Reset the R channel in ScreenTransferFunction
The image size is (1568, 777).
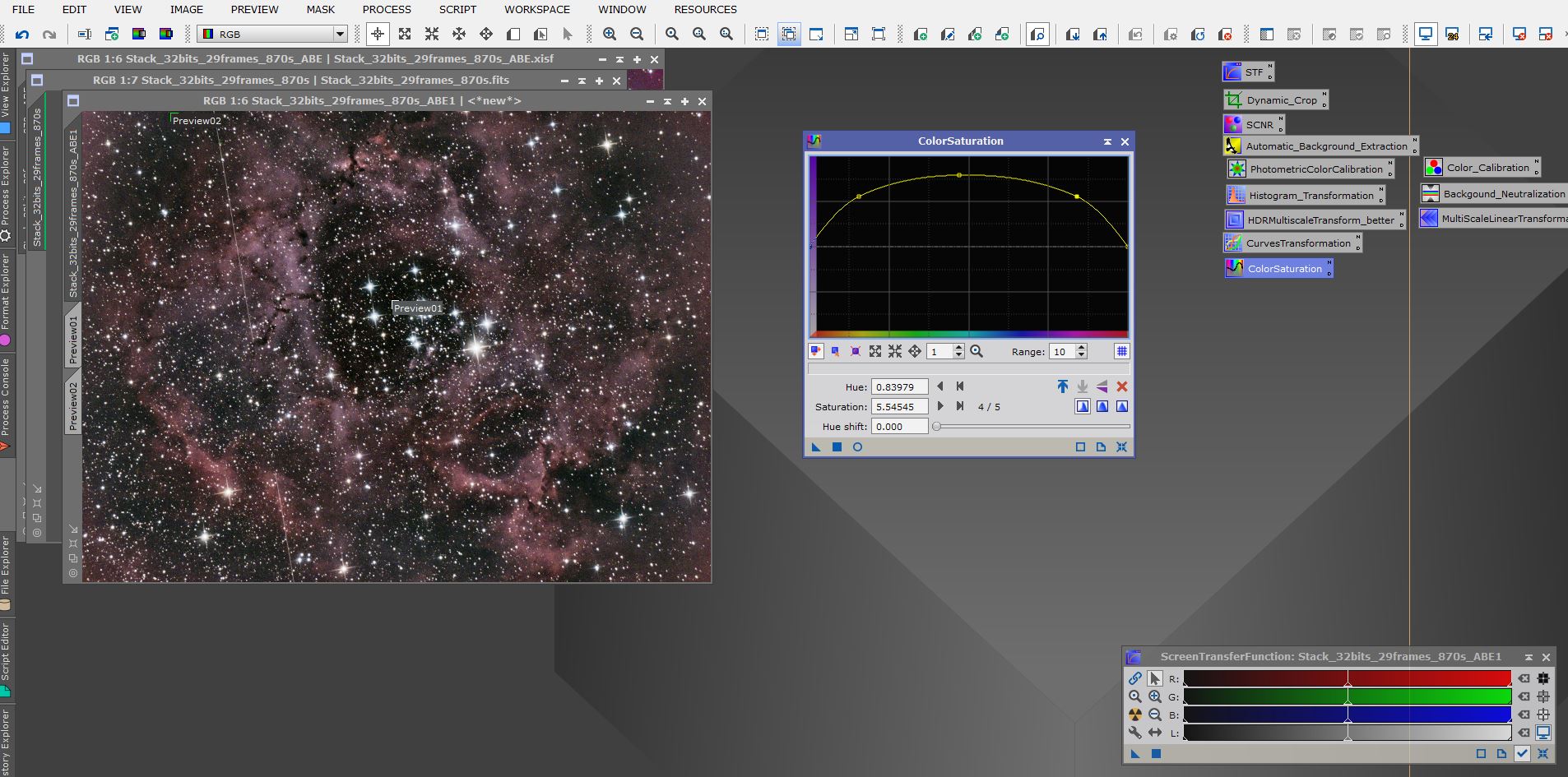pos(1524,678)
